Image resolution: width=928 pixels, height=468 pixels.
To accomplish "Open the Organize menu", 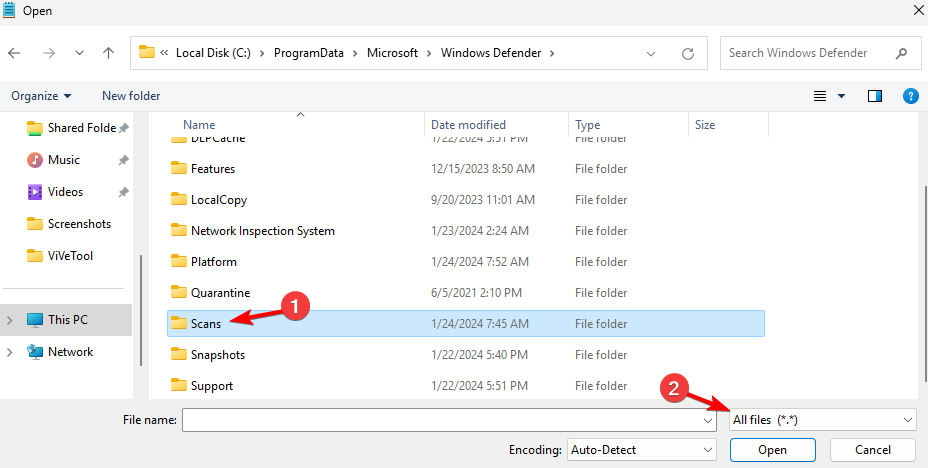I will [41, 96].
